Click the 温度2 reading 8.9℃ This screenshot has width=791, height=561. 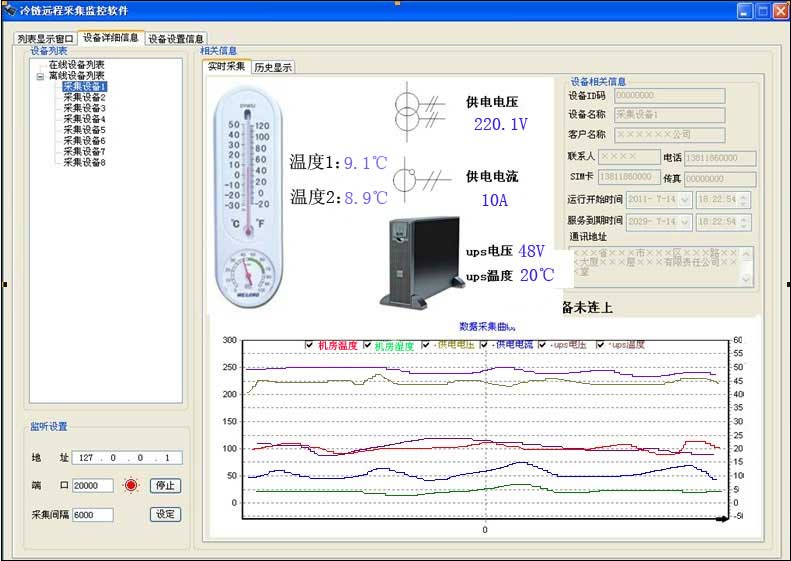point(366,198)
